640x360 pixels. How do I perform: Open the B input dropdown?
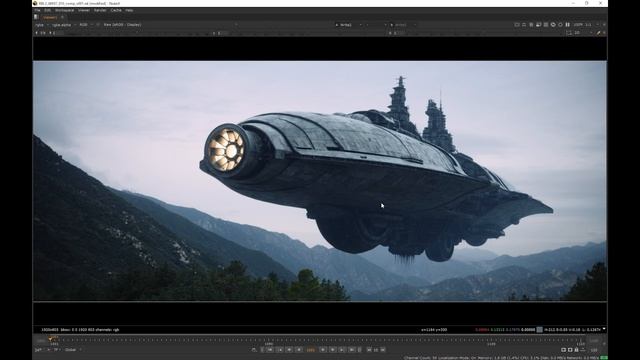[403, 25]
